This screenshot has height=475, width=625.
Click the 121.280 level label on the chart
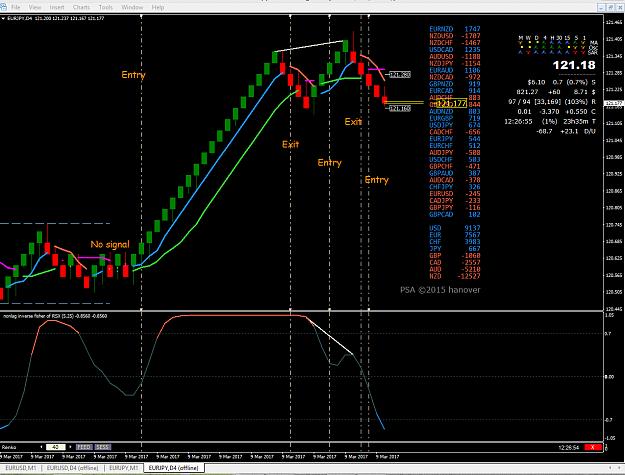(x=400, y=75)
